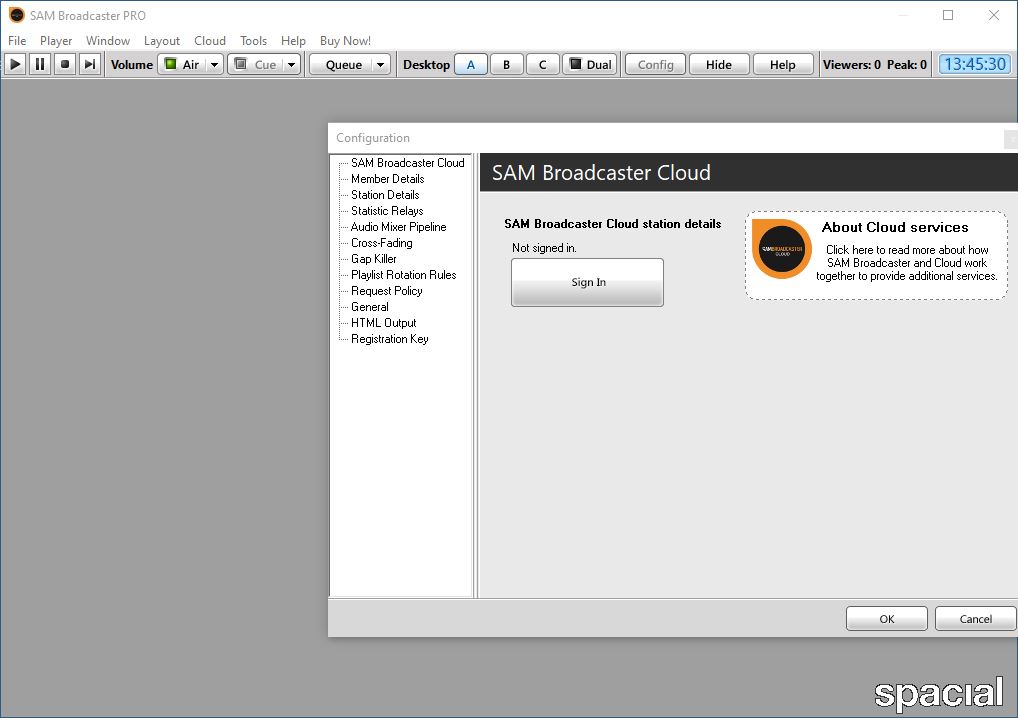Select Gap Killer in config tree
The image size is (1018, 718).
pos(373,259)
